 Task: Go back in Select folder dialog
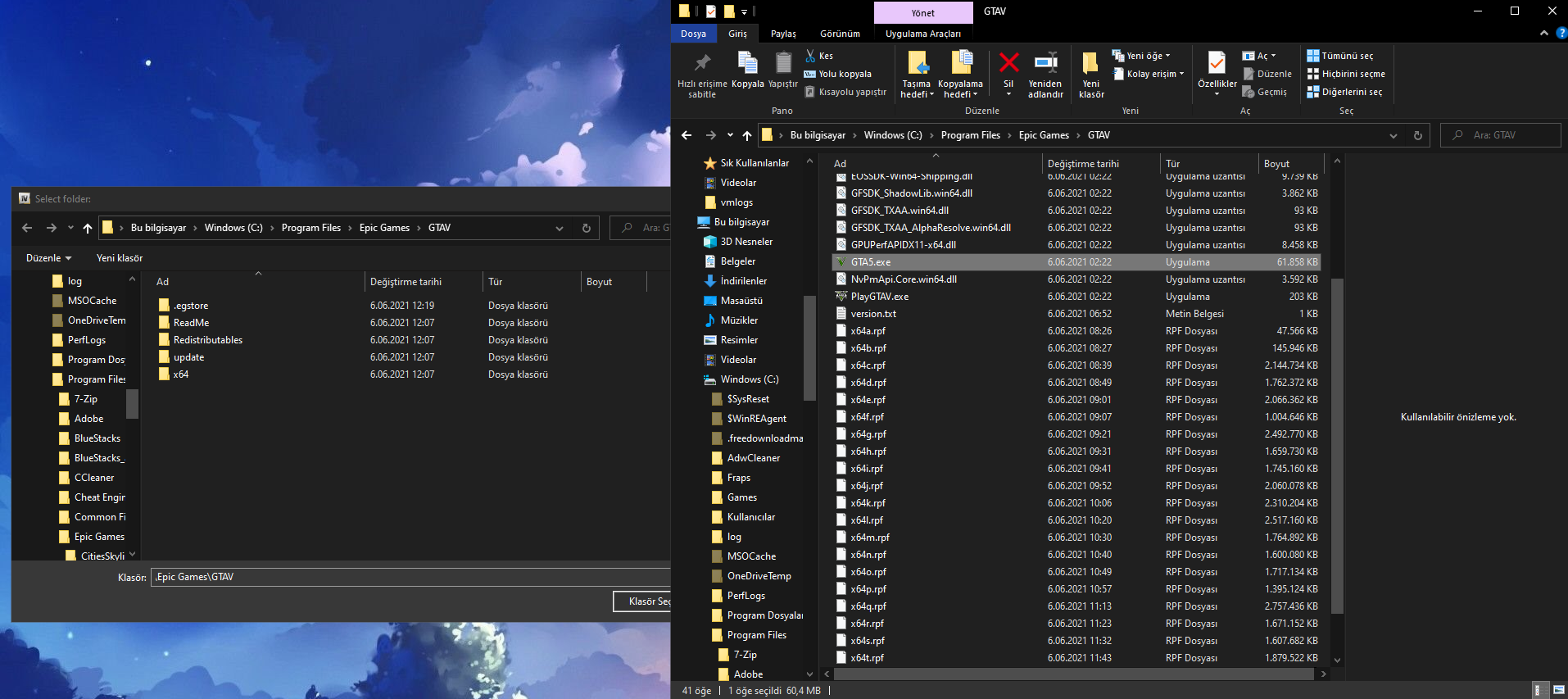[27, 228]
